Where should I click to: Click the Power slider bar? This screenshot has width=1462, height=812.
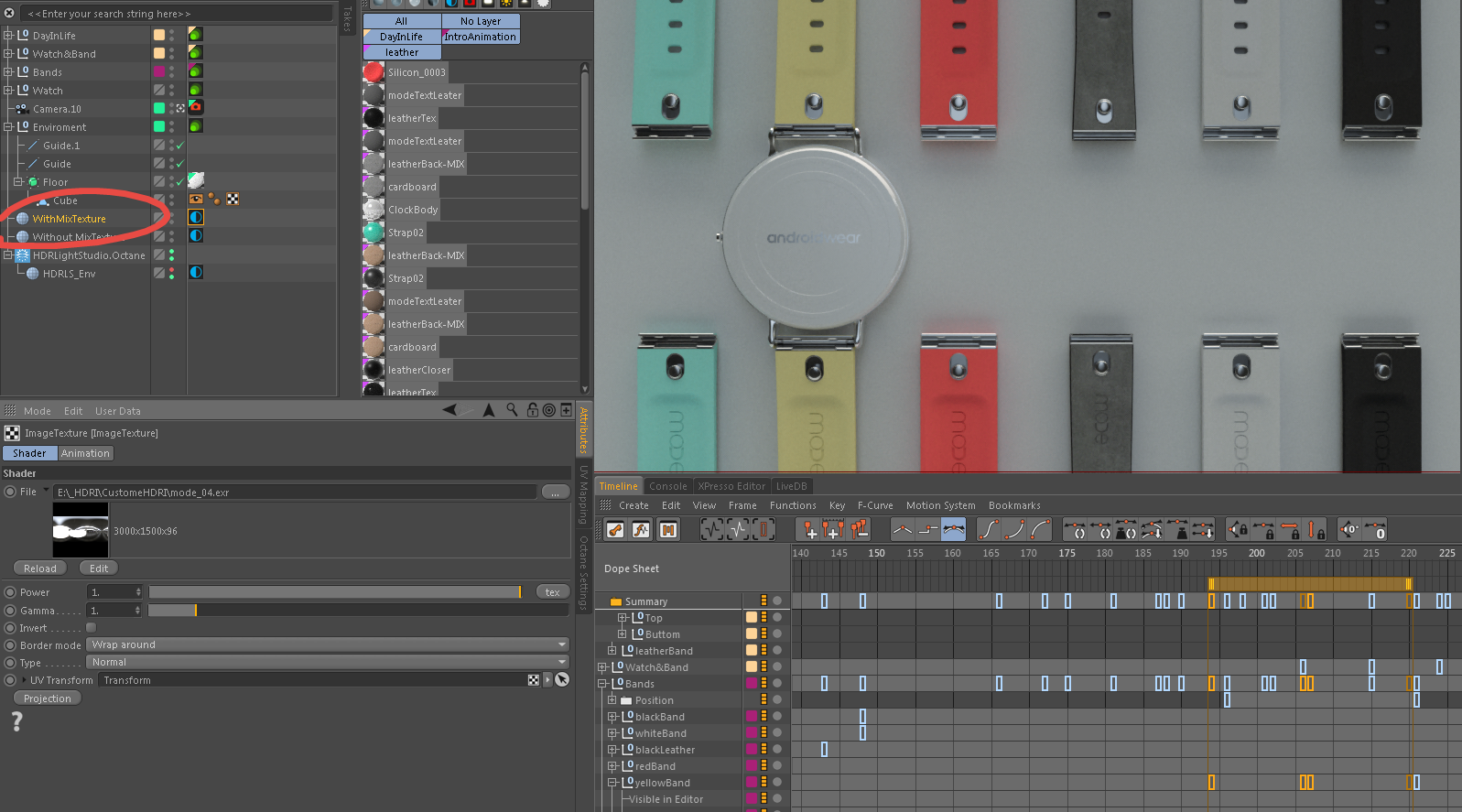(x=335, y=592)
